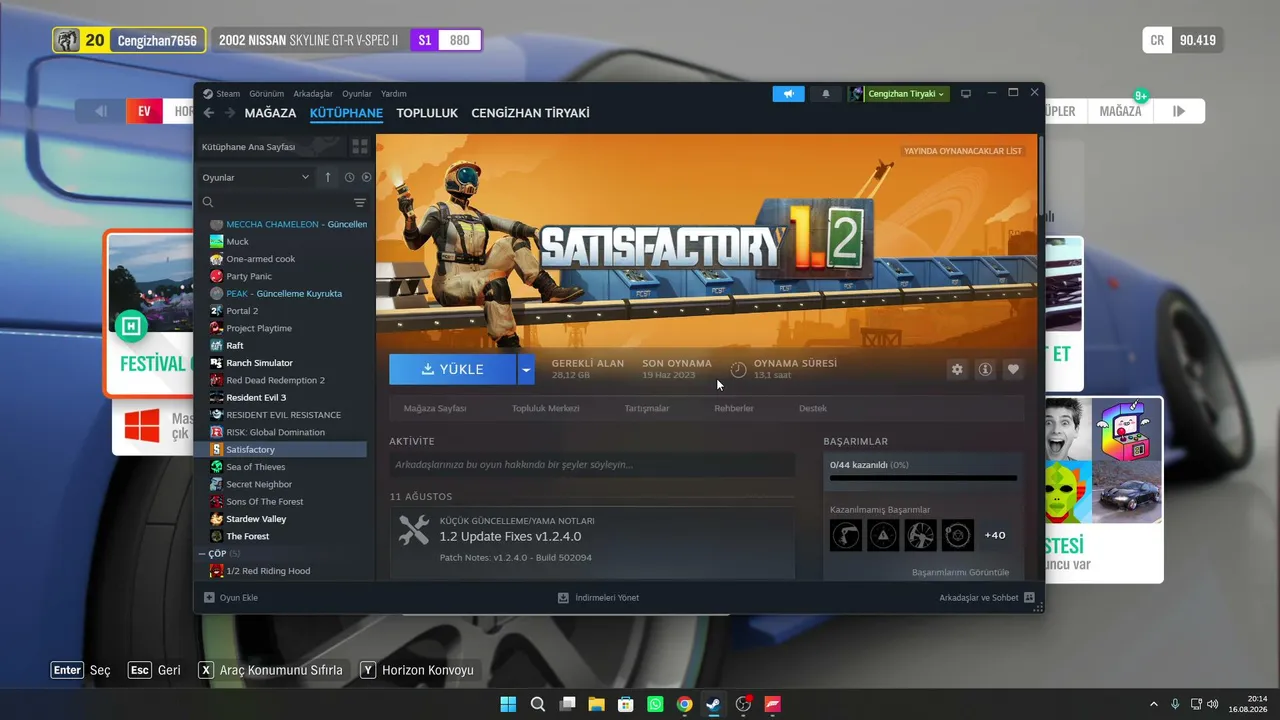
Task: Select the KÜTÜPHANE tab
Action: [346, 113]
